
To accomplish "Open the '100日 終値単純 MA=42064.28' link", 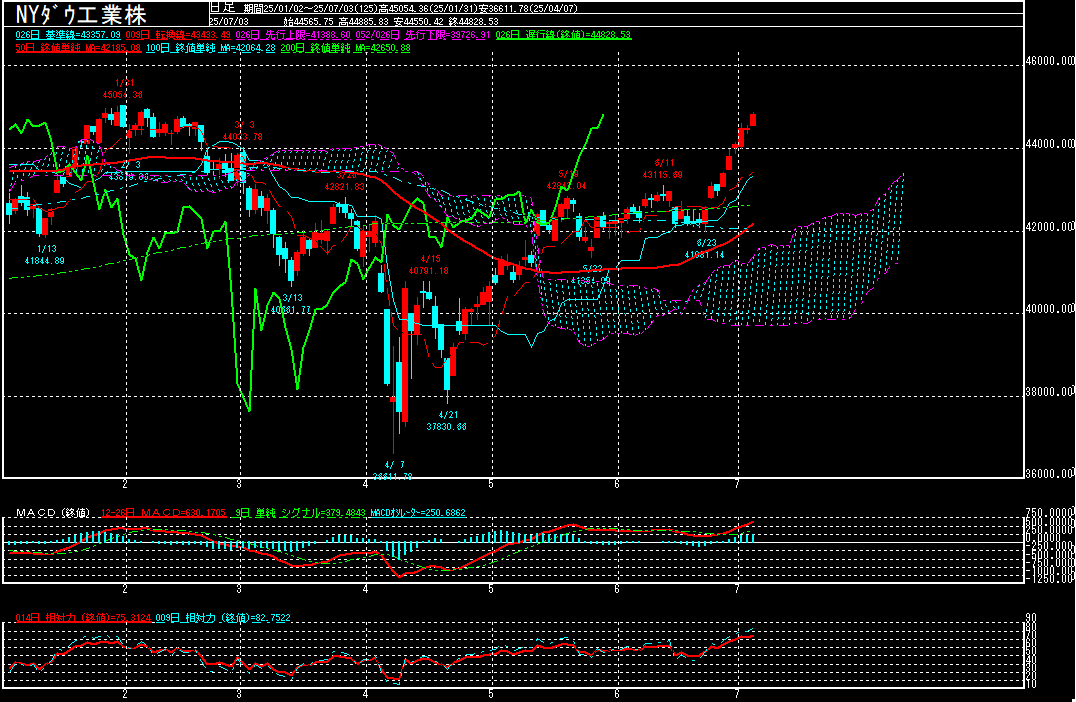I will click(x=211, y=48).
